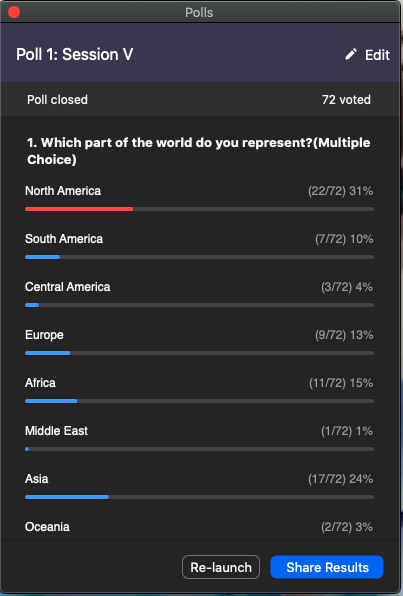
Task: Click the North America (22/72) 31% result
Action: pyautogui.click(x=340, y=191)
